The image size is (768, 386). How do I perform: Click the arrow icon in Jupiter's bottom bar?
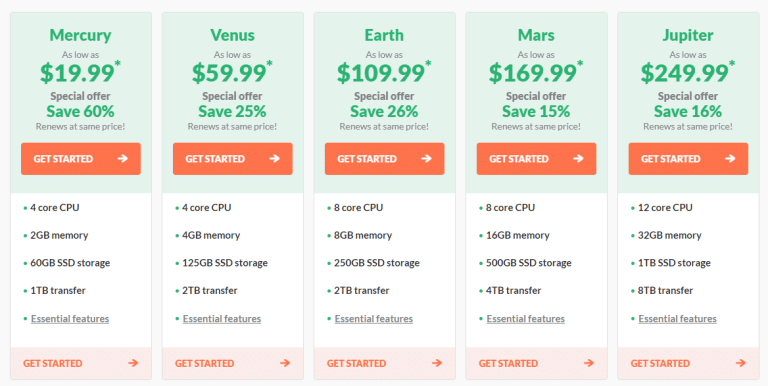tap(741, 363)
